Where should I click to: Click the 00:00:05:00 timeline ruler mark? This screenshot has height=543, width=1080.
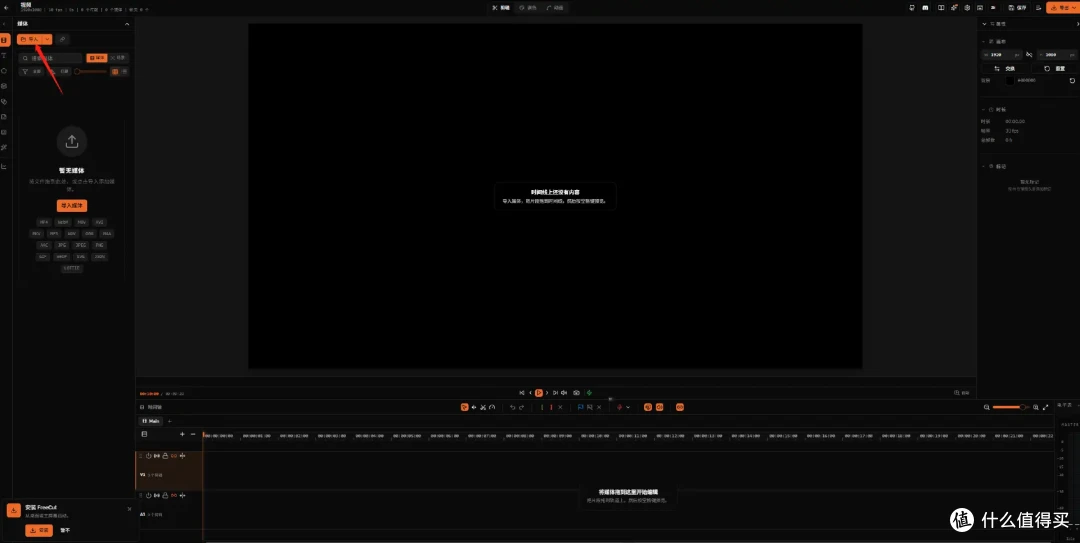407,436
